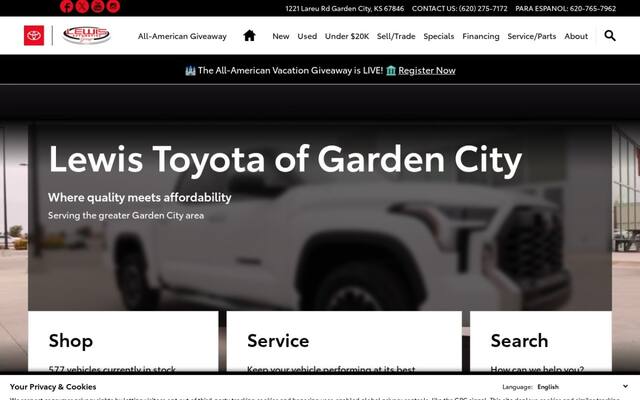Click the castle emoji in the giveaway banner

click(x=190, y=71)
